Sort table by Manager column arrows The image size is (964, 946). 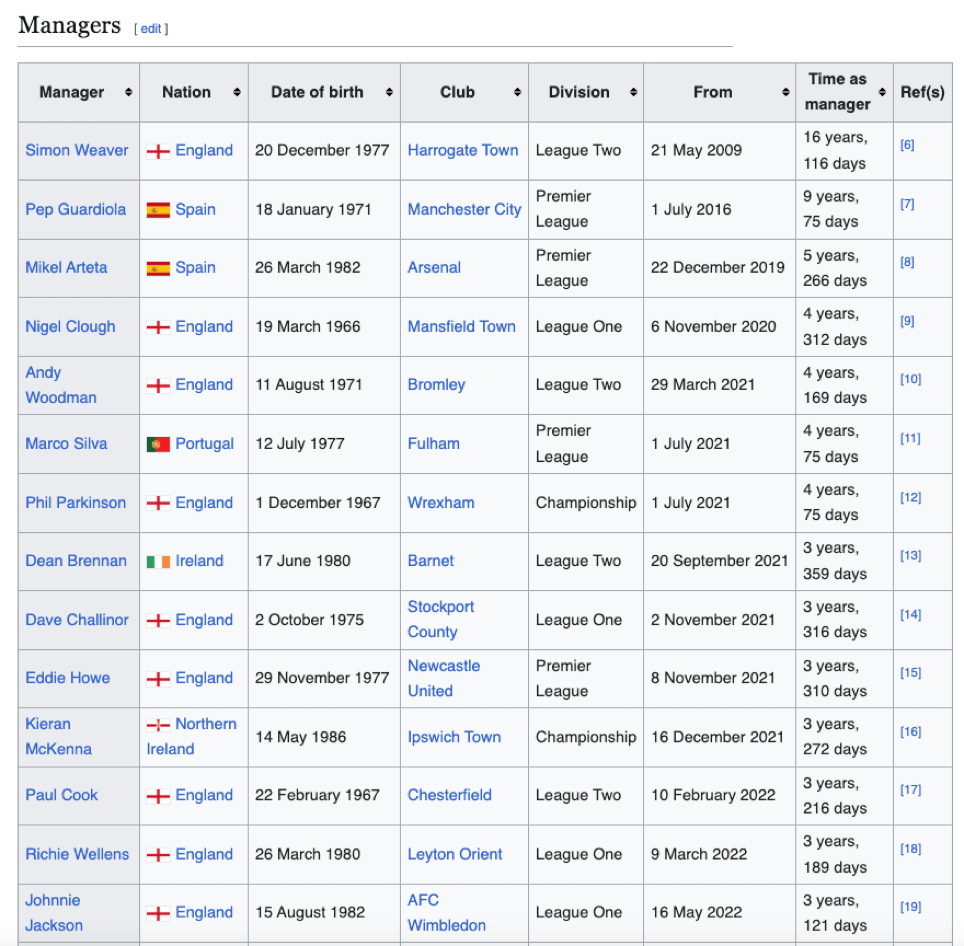pyautogui.click(x=128, y=92)
